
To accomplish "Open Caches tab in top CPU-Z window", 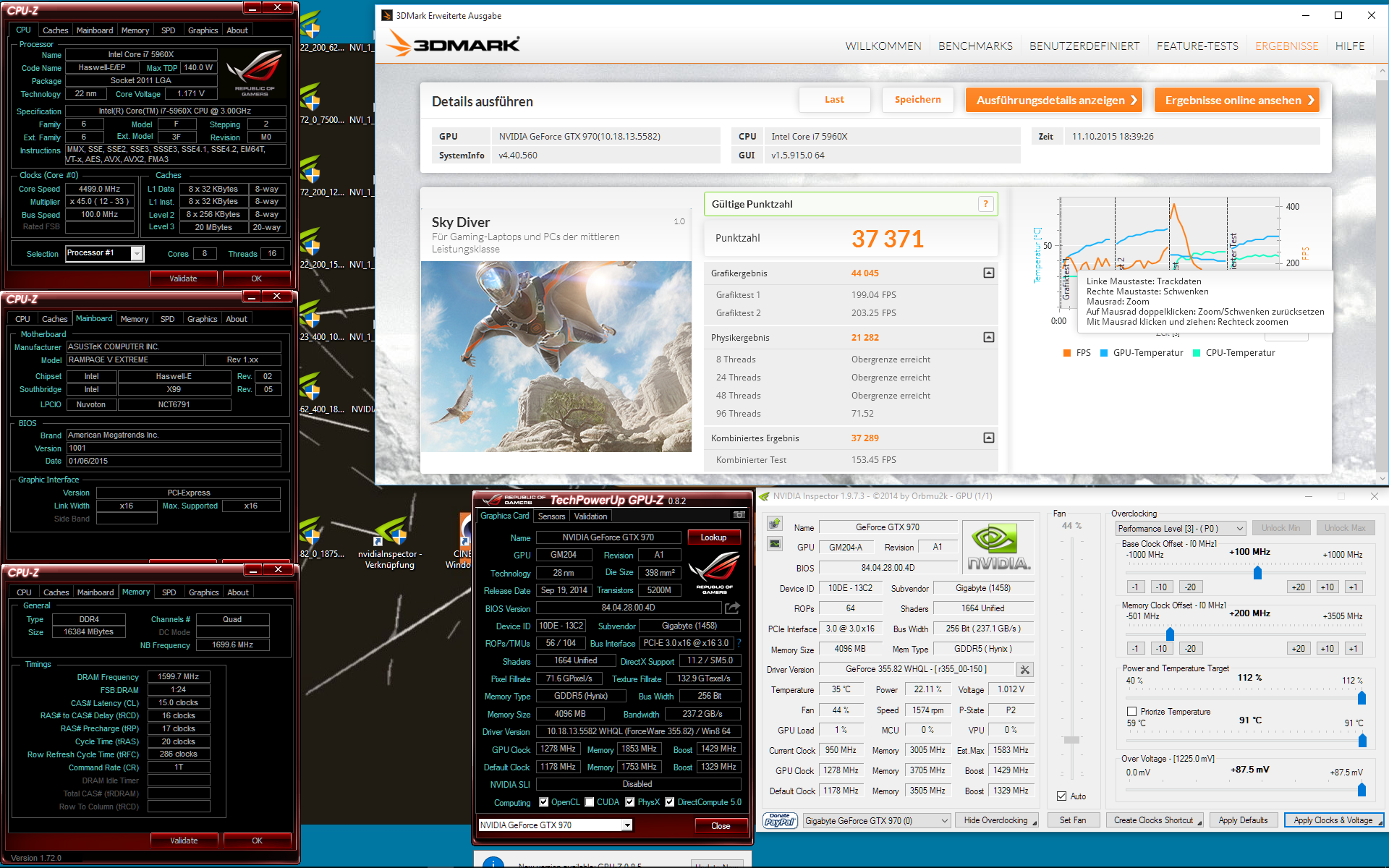I will [55, 30].
